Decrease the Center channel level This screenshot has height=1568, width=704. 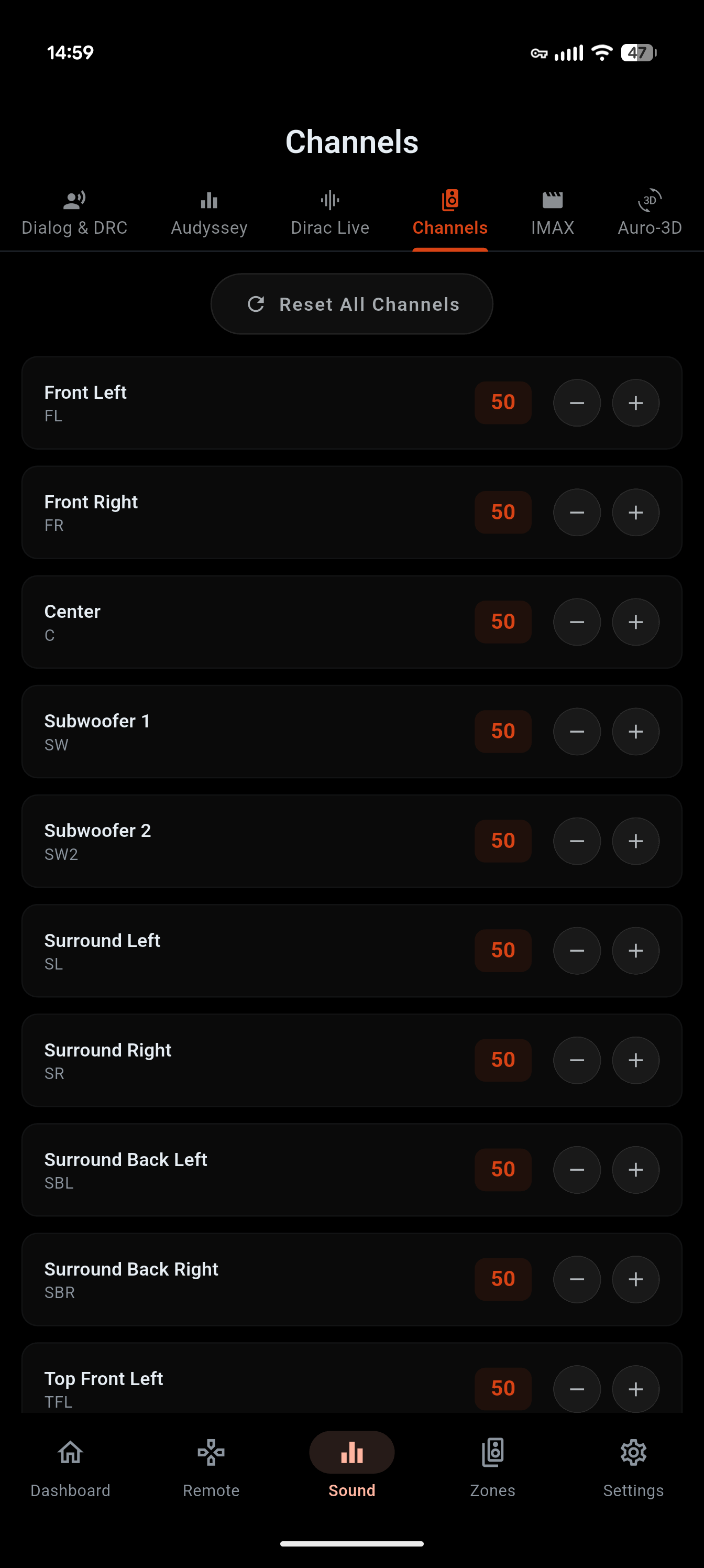[577, 622]
